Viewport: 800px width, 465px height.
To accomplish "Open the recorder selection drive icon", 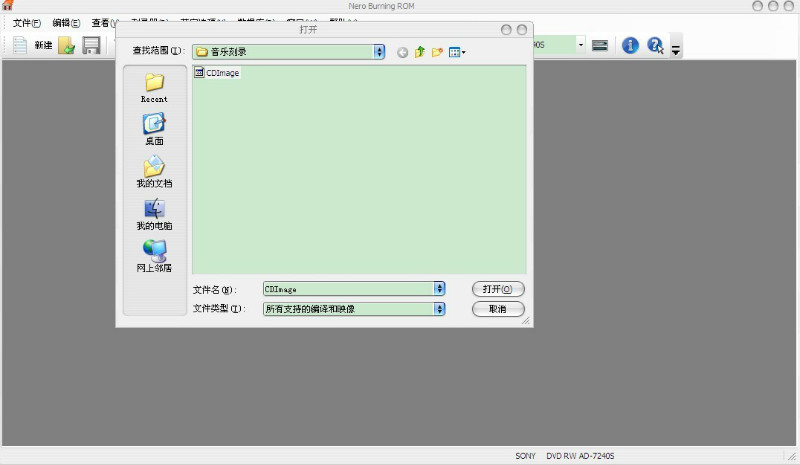I will pos(600,45).
